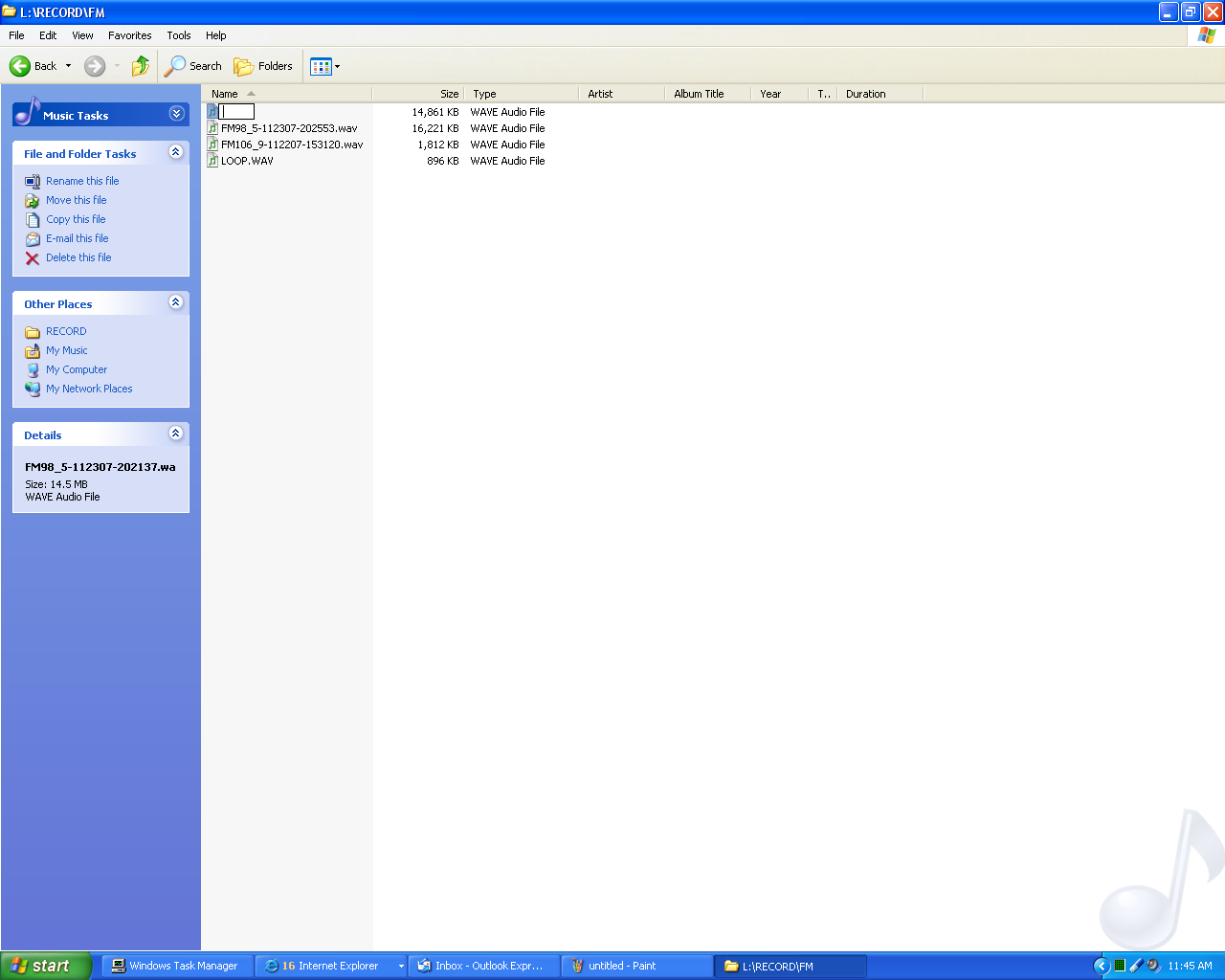Expand the Music Tasks panel
1225x980 pixels.
176,114
